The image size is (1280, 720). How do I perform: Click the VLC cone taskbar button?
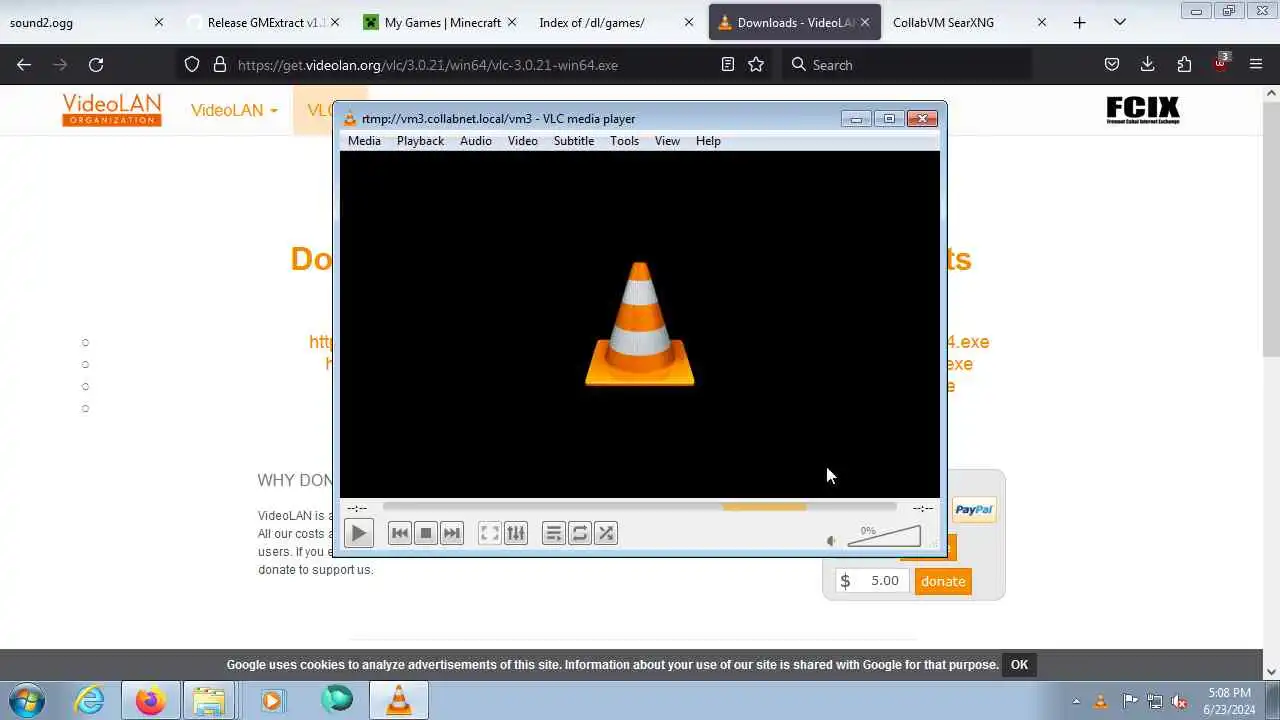pos(399,700)
